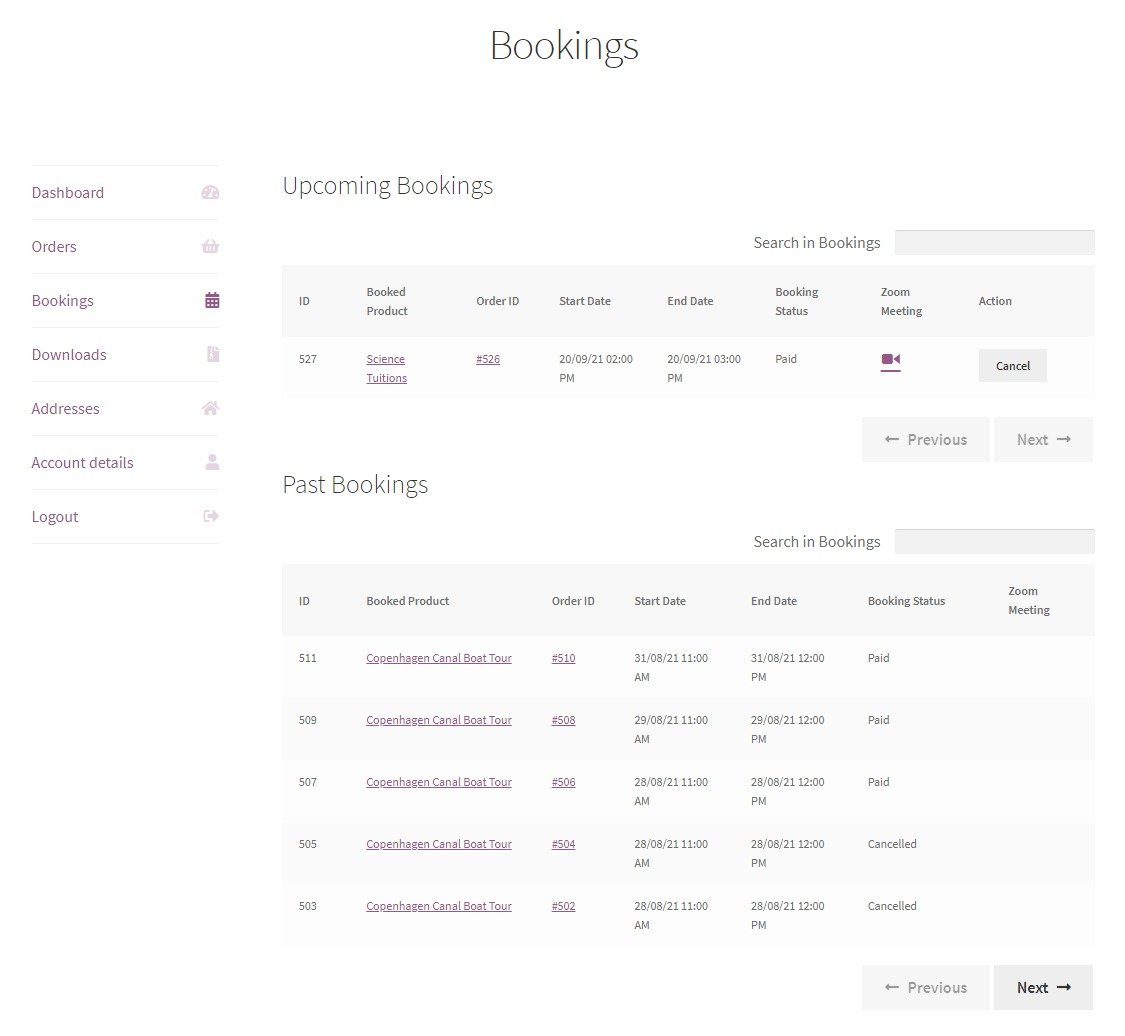
Task: Open the Dashboard menu item
Action: (68, 193)
